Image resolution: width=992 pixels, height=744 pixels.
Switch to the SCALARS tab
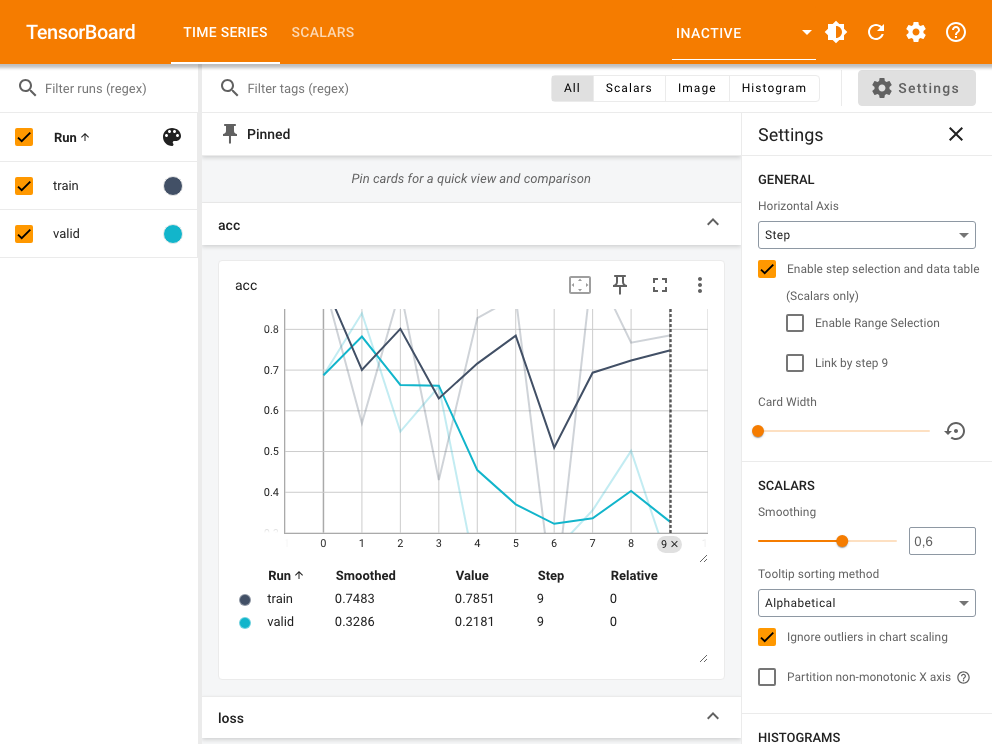pyautogui.click(x=322, y=32)
